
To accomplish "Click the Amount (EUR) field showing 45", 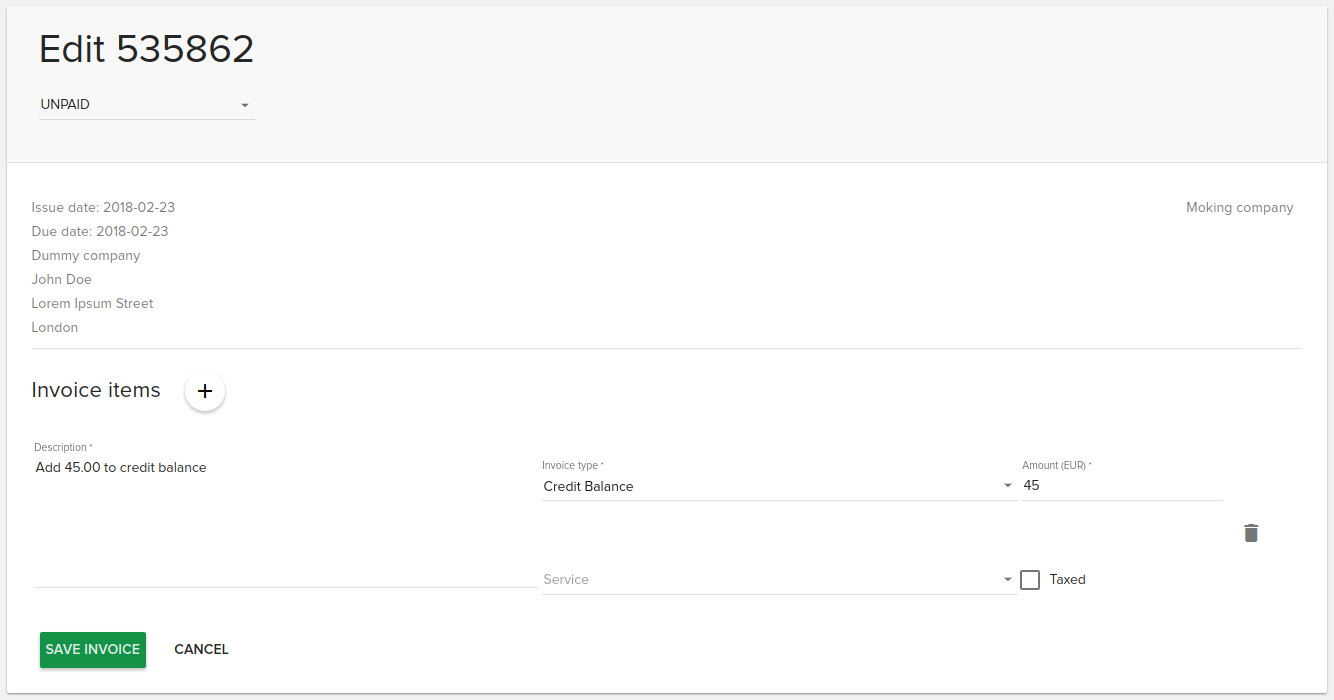I will pyautogui.click(x=1120, y=485).
